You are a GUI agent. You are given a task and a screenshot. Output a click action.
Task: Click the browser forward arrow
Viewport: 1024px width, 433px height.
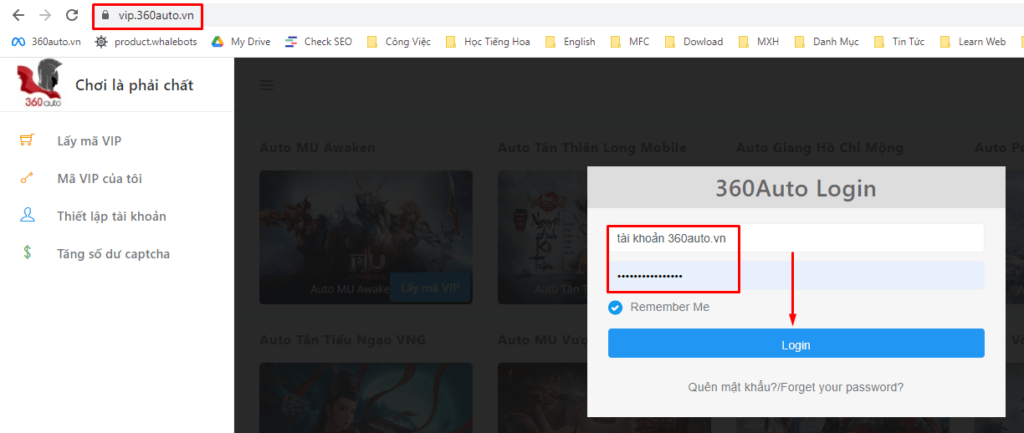(45, 15)
